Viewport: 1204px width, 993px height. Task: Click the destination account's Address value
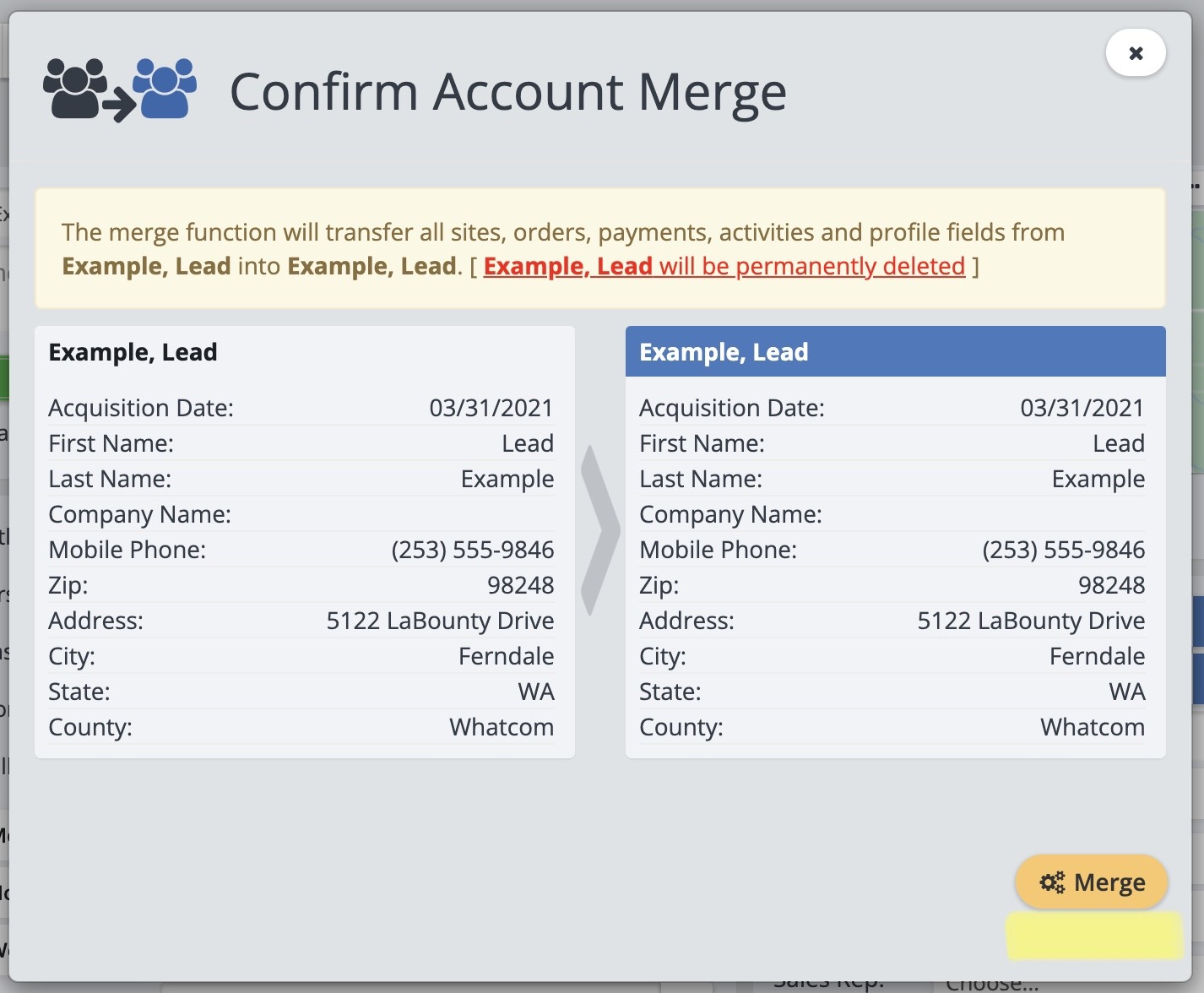[1030, 621]
